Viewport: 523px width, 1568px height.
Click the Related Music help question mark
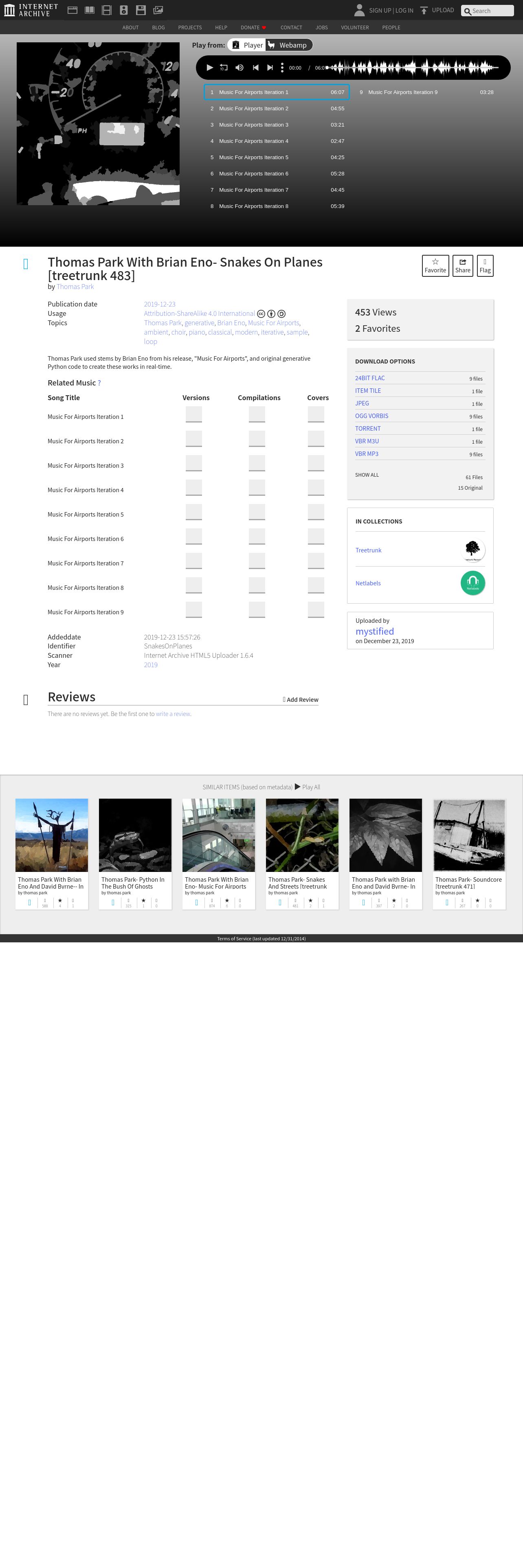tap(99, 383)
